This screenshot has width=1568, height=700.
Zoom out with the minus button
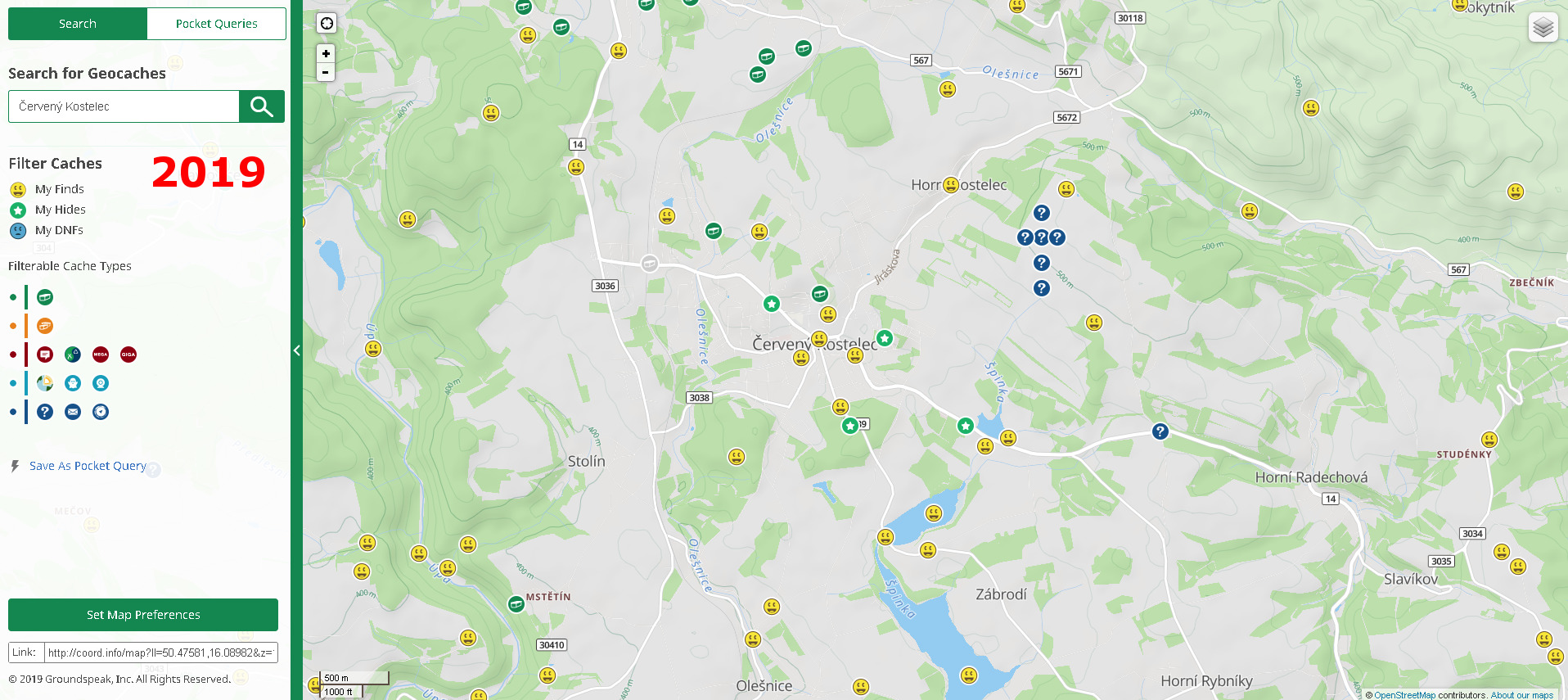326,72
